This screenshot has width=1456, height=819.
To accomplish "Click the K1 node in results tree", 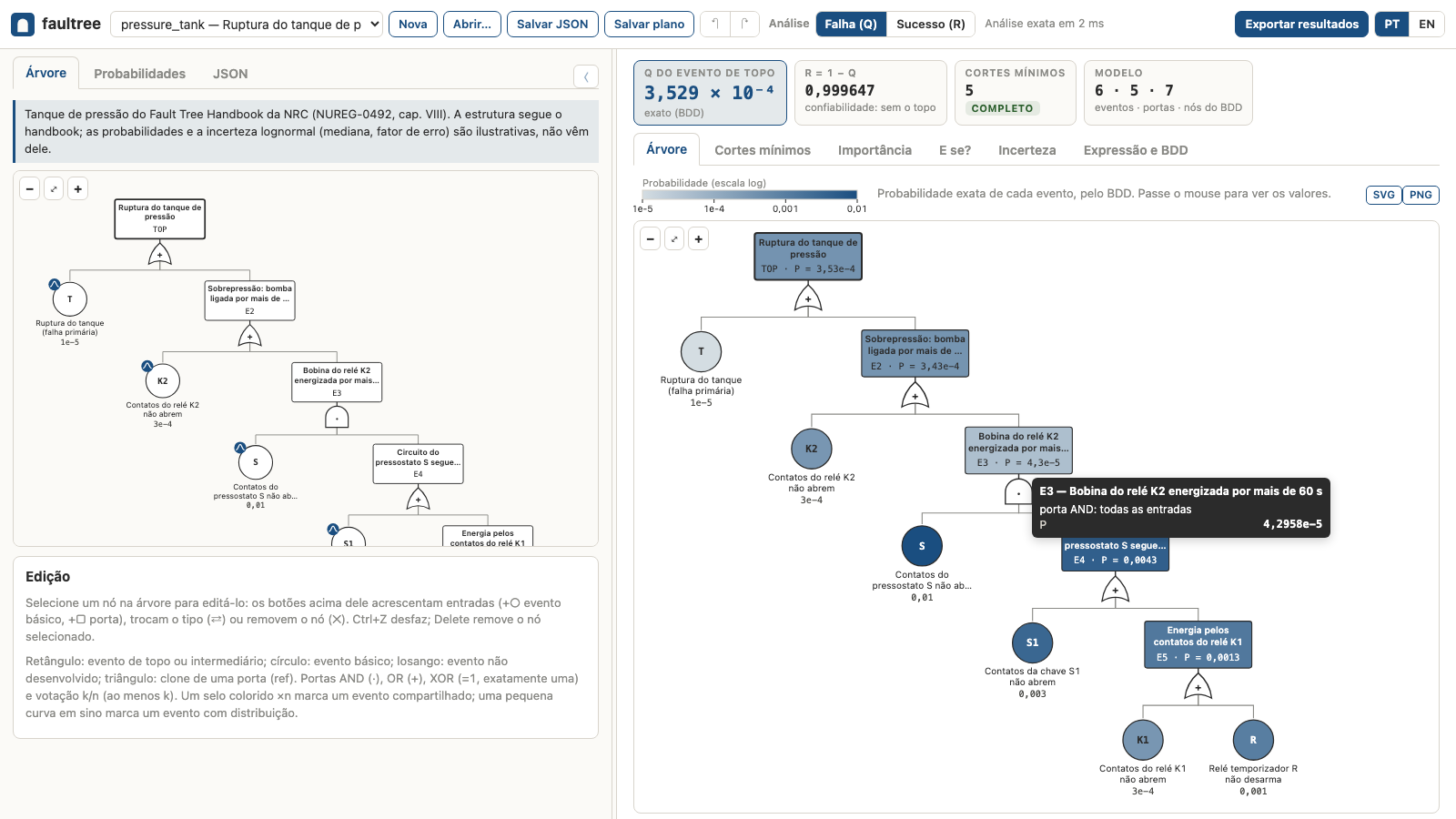I will click(x=1143, y=740).
